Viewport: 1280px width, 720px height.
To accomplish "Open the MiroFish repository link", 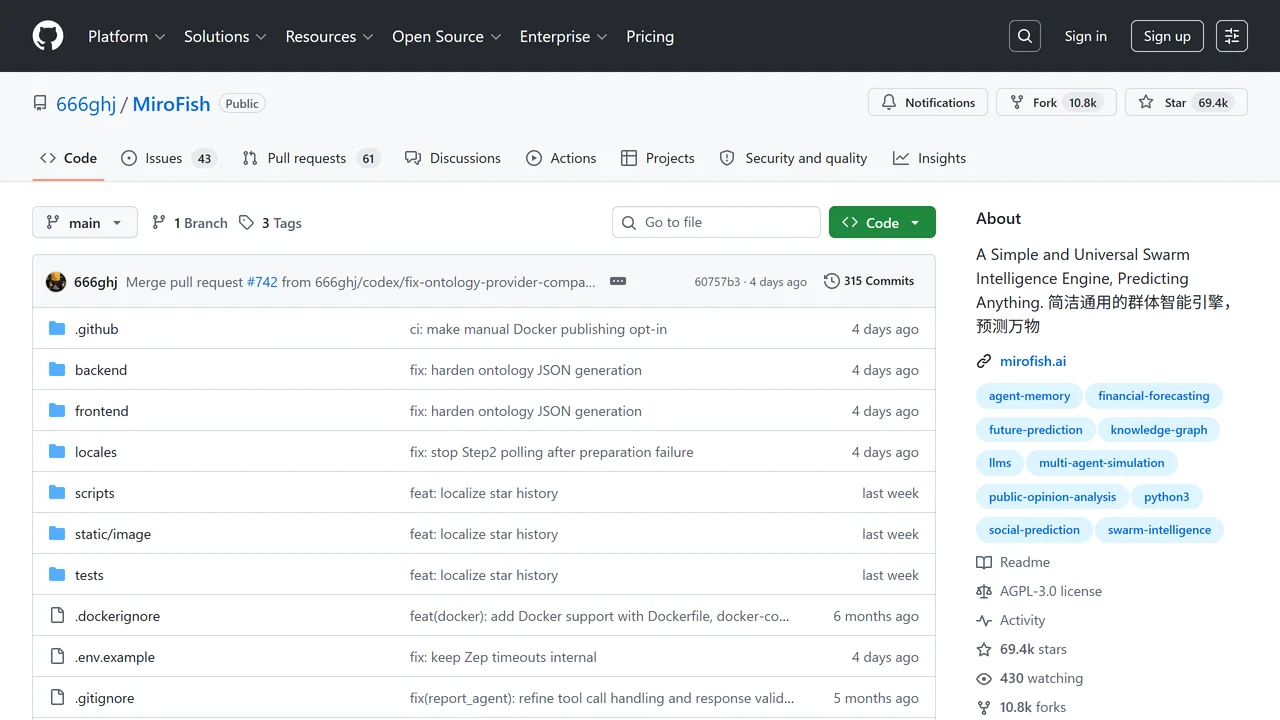I will tap(171, 104).
